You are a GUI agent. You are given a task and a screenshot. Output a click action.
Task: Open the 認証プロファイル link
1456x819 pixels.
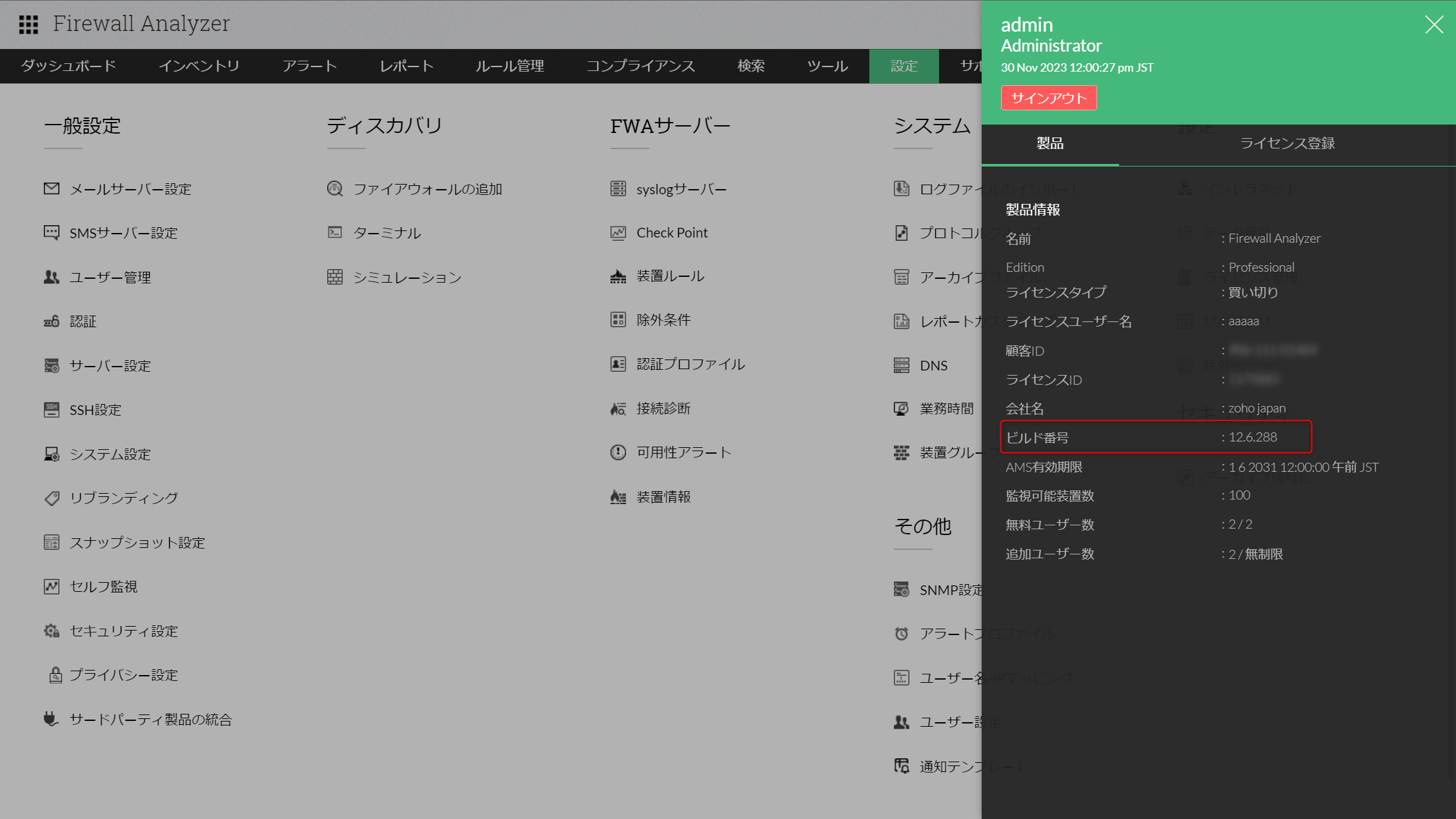[691, 364]
